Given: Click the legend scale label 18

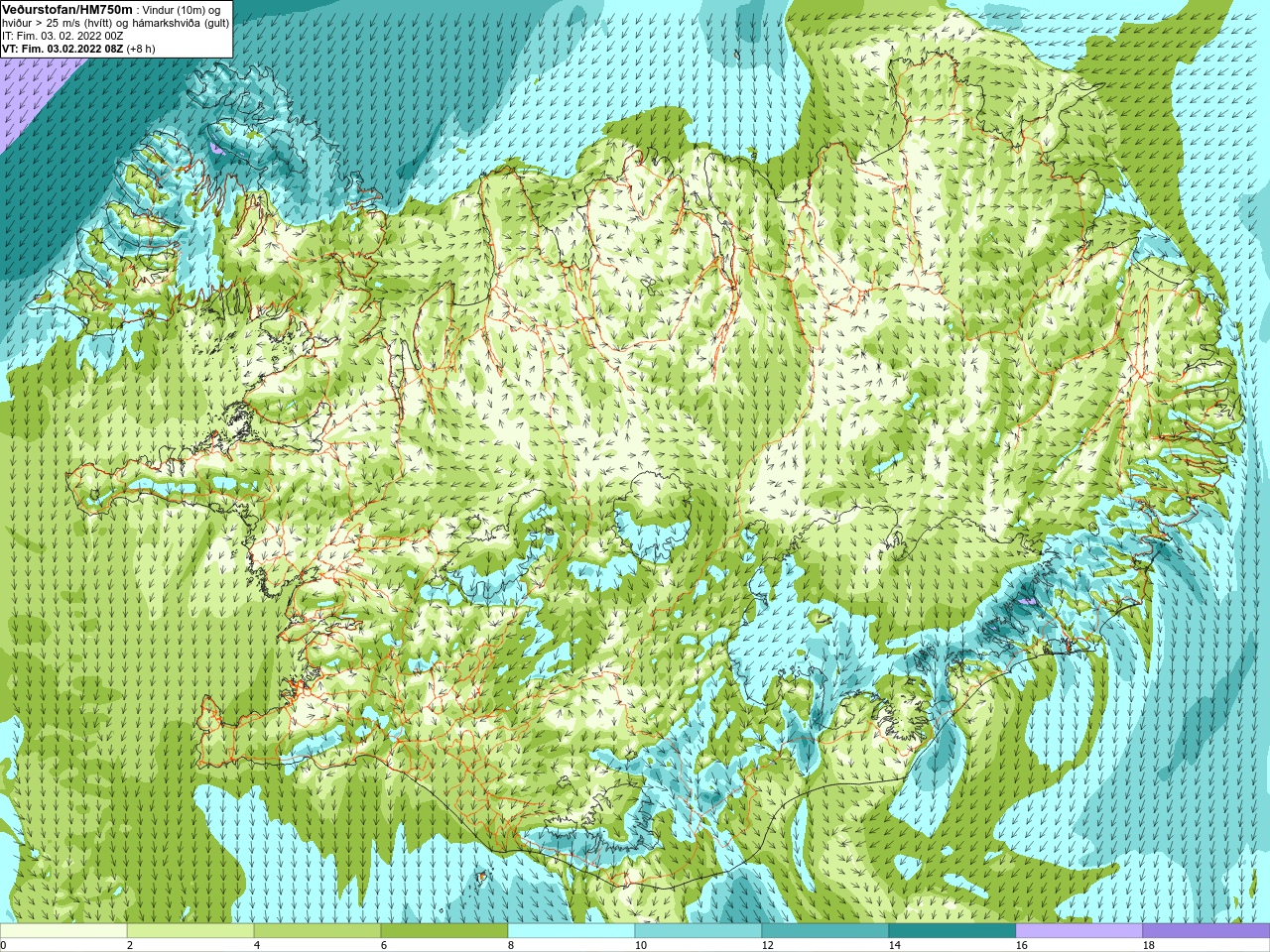Looking at the screenshot, I should [1148, 945].
